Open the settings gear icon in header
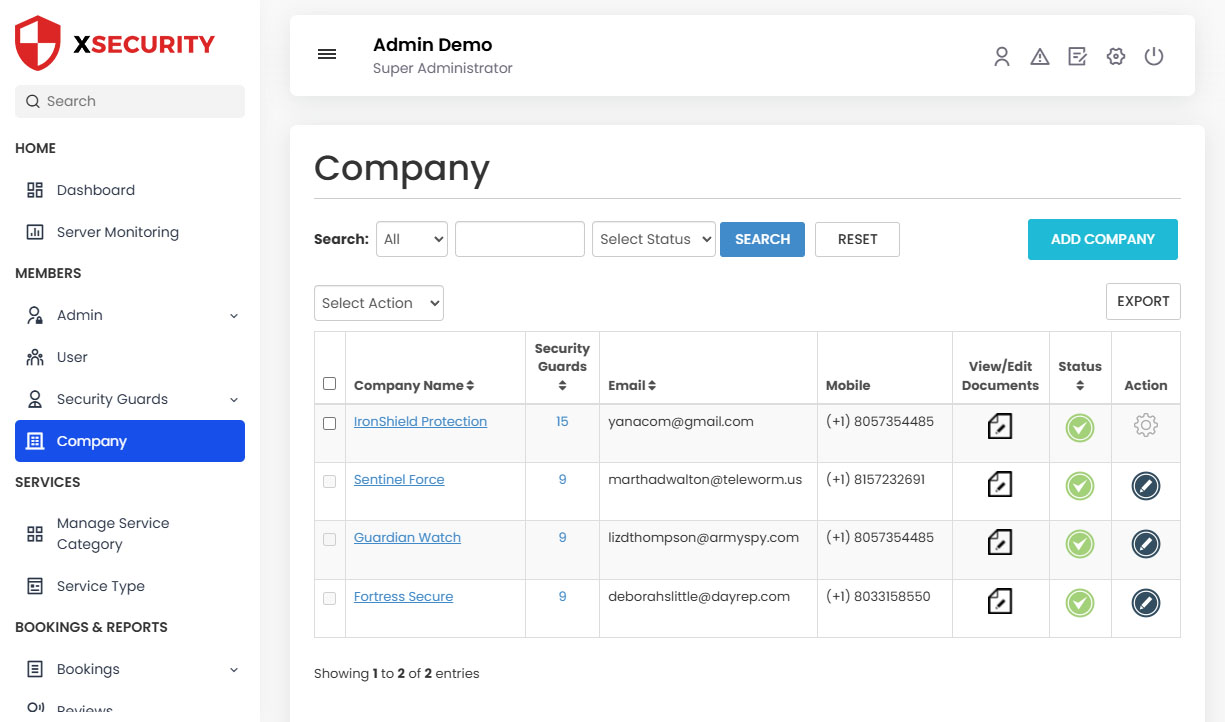This screenshot has width=1225, height=722. click(1116, 57)
